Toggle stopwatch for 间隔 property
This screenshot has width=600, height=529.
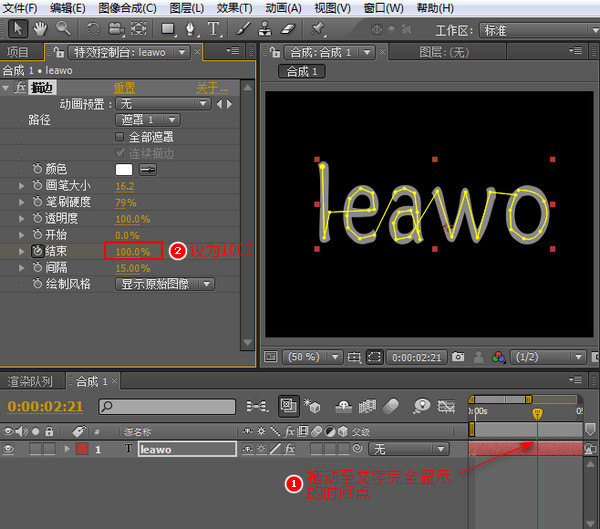point(37,267)
